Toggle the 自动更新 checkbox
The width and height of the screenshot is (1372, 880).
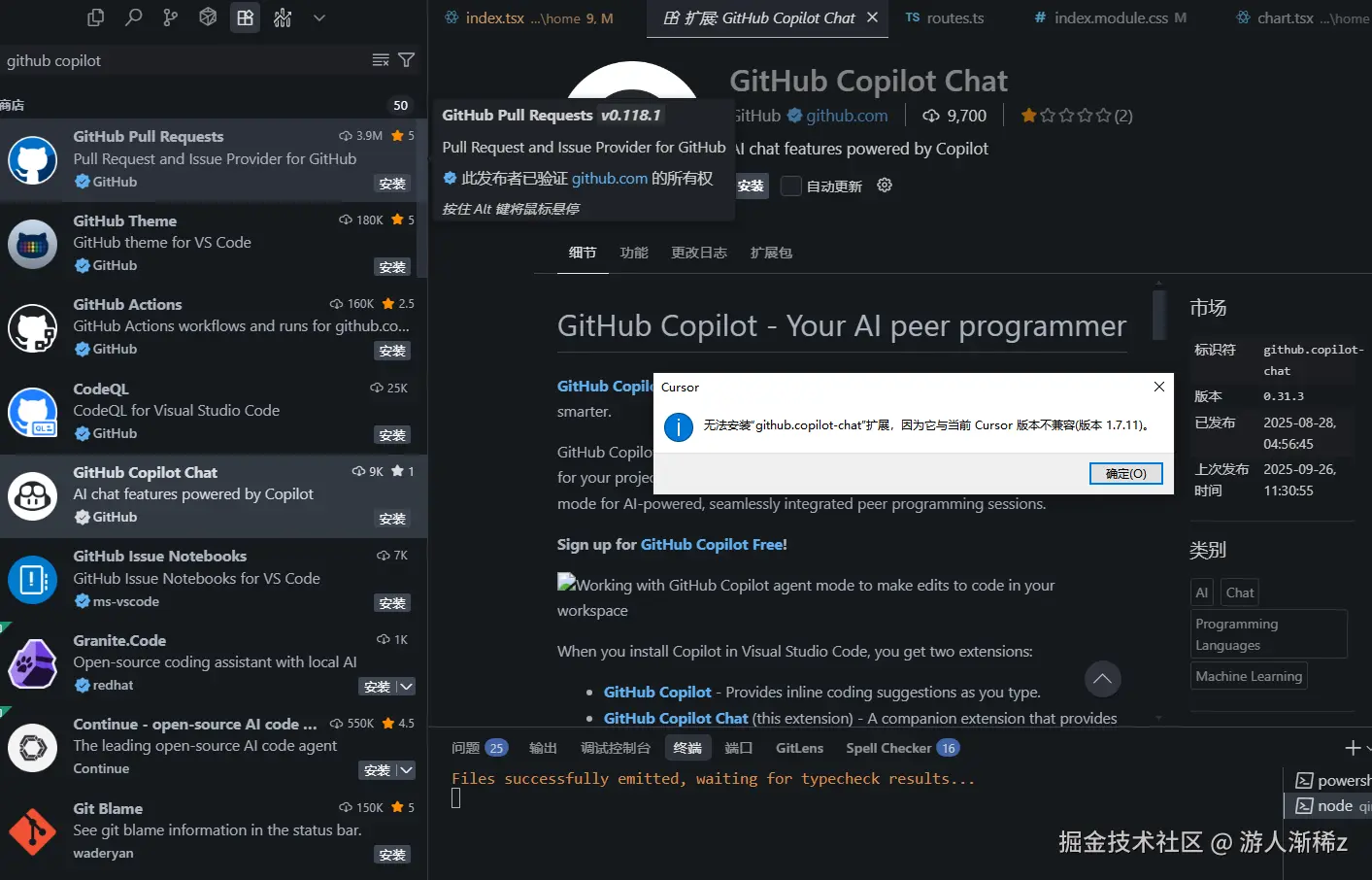pos(791,186)
